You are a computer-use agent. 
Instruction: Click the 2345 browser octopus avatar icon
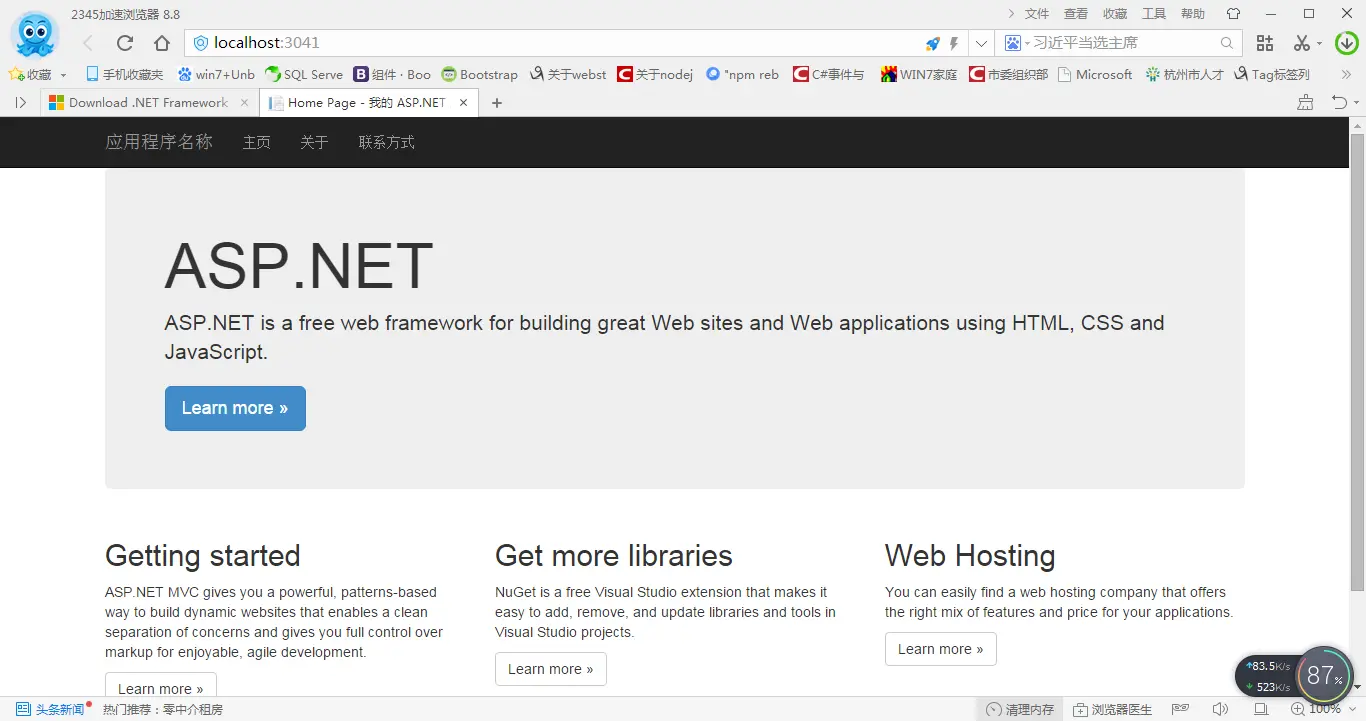click(35, 36)
